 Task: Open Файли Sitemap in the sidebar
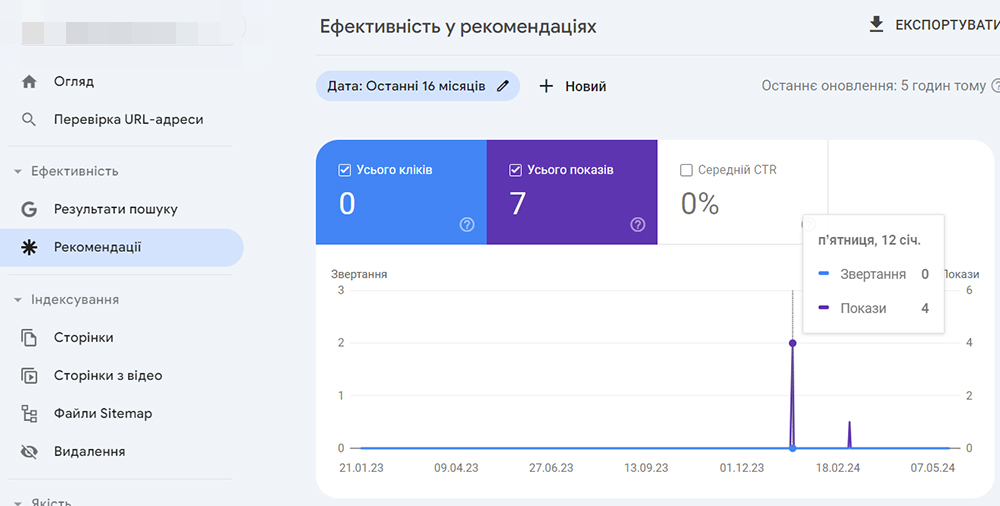point(122,413)
